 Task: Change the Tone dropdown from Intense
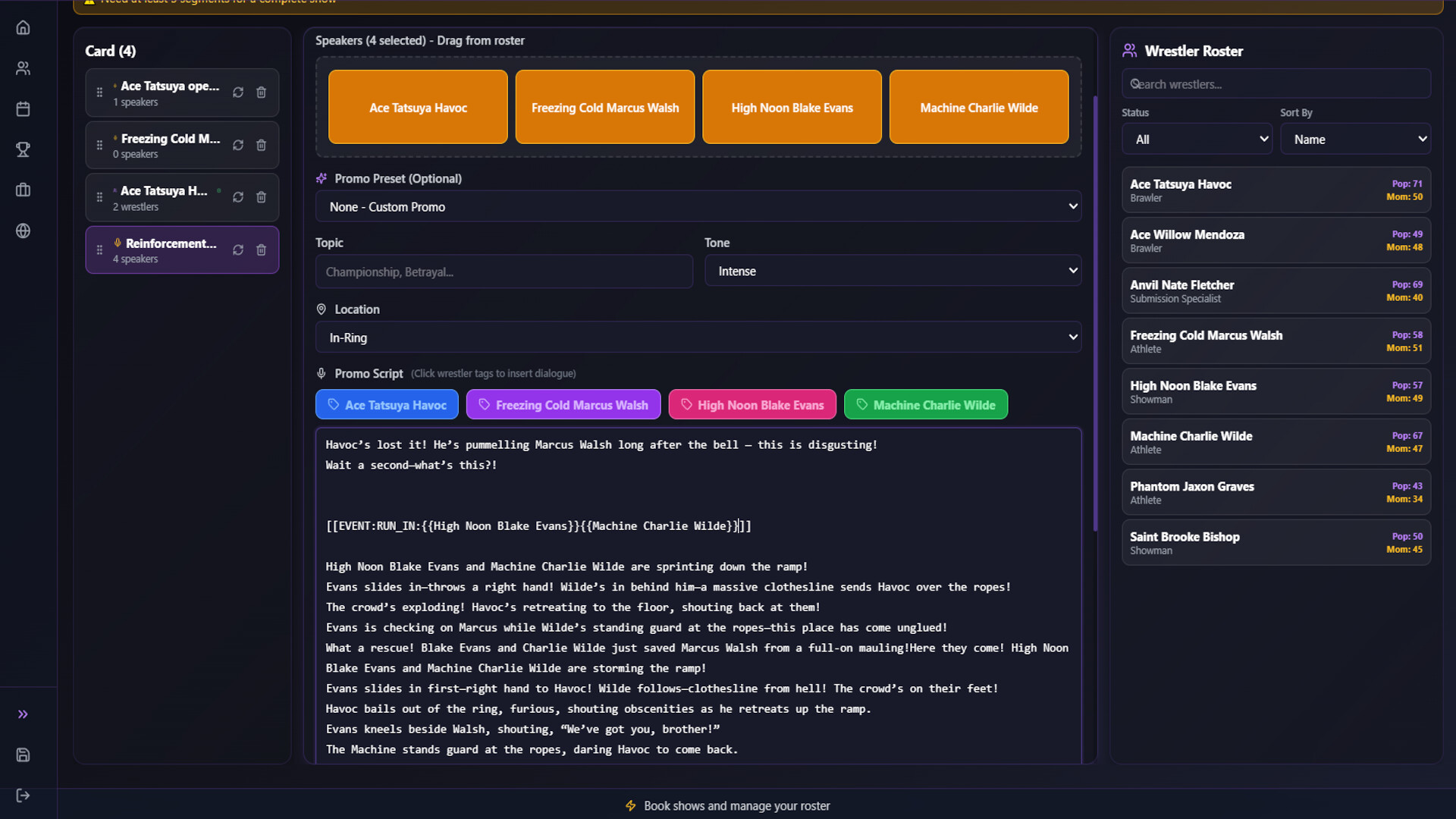point(893,270)
